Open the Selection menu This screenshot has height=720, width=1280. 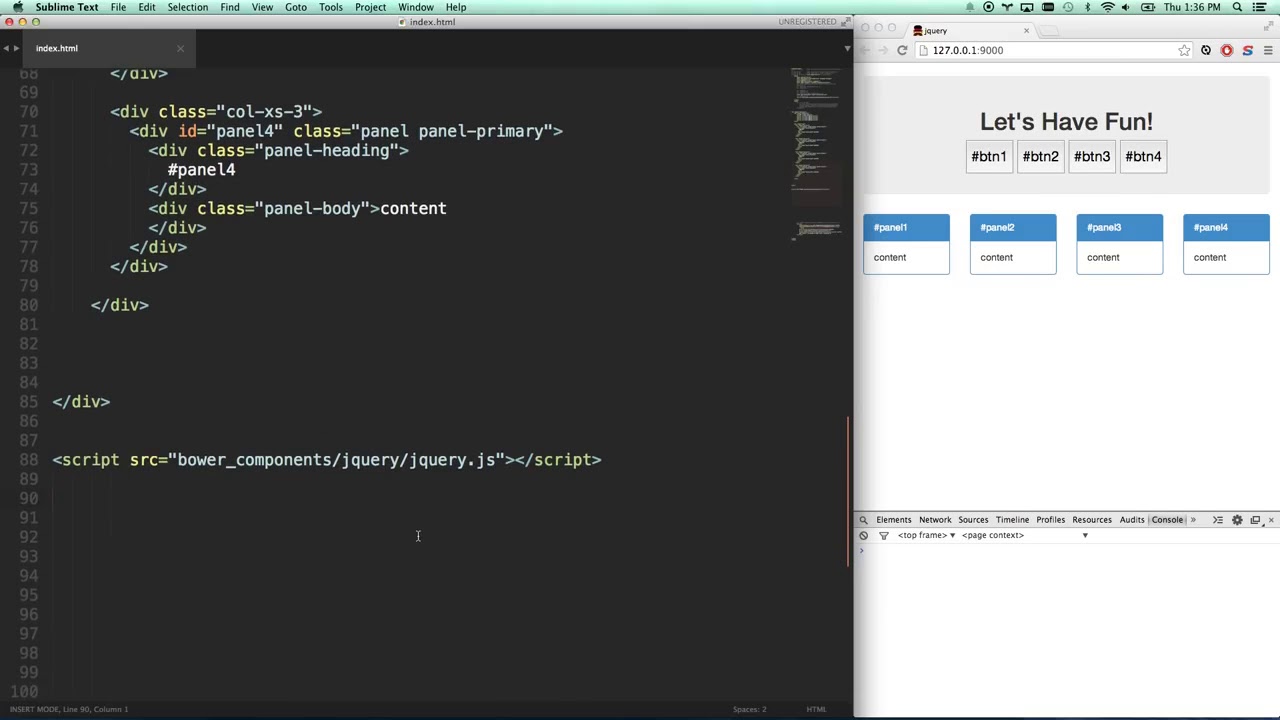pyautogui.click(x=188, y=7)
